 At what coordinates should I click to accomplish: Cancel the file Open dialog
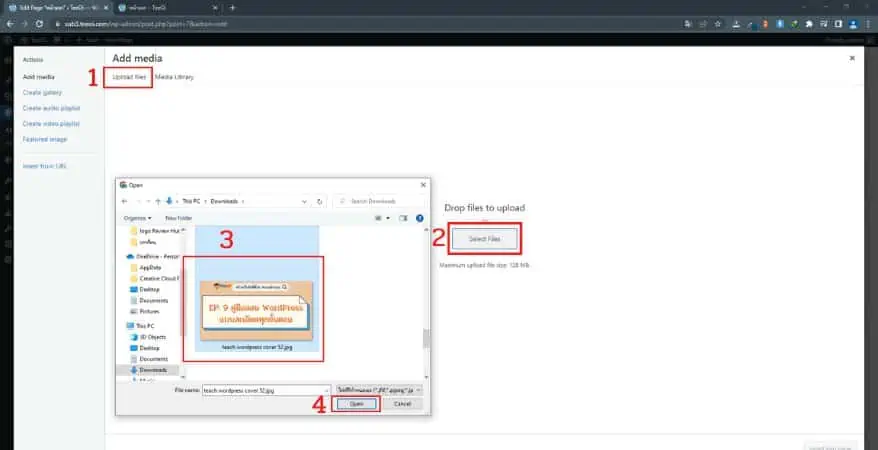[402, 404]
